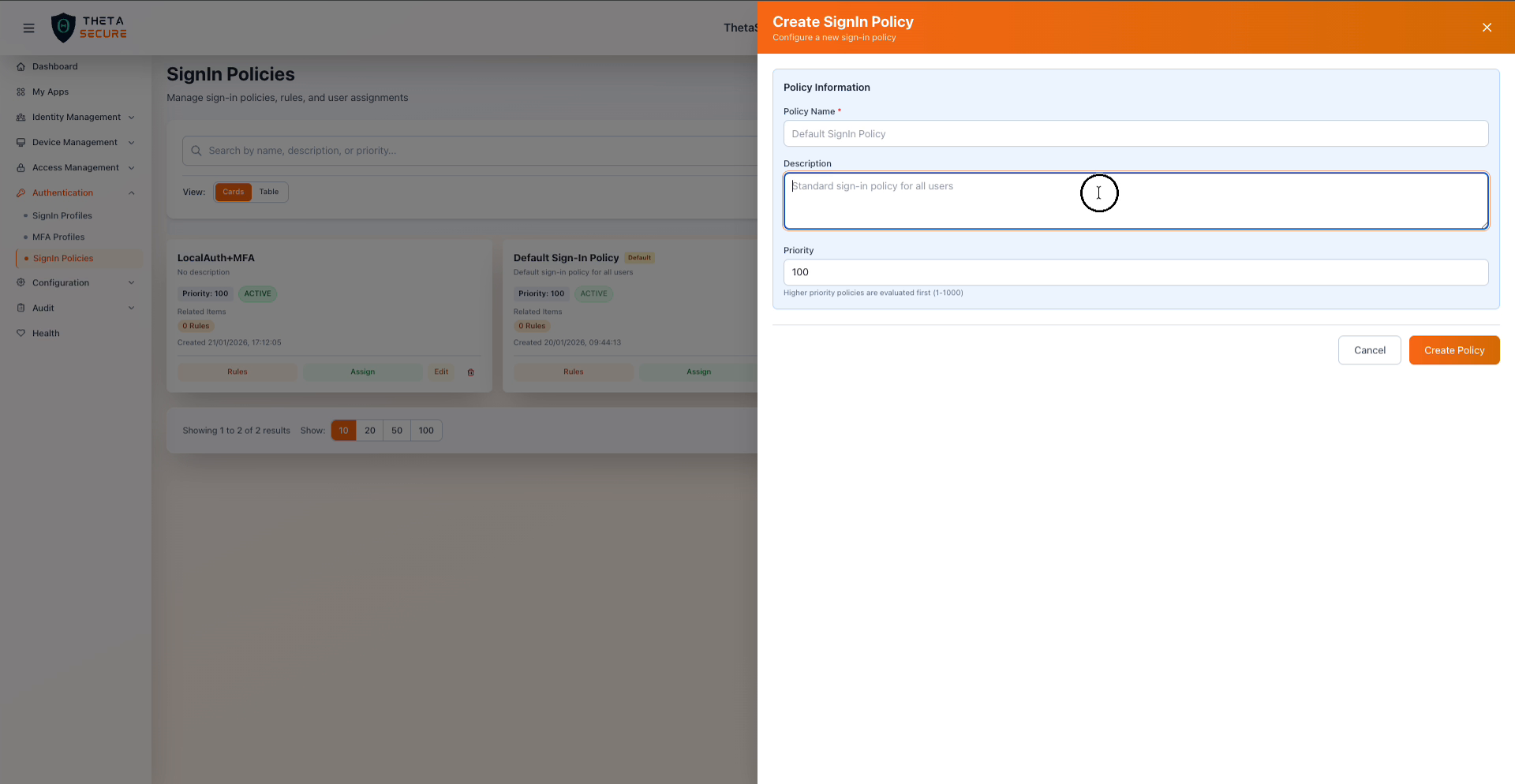This screenshot has width=1515, height=784.
Task: Select MFA Profiles in the sidebar
Action: [x=58, y=237]
